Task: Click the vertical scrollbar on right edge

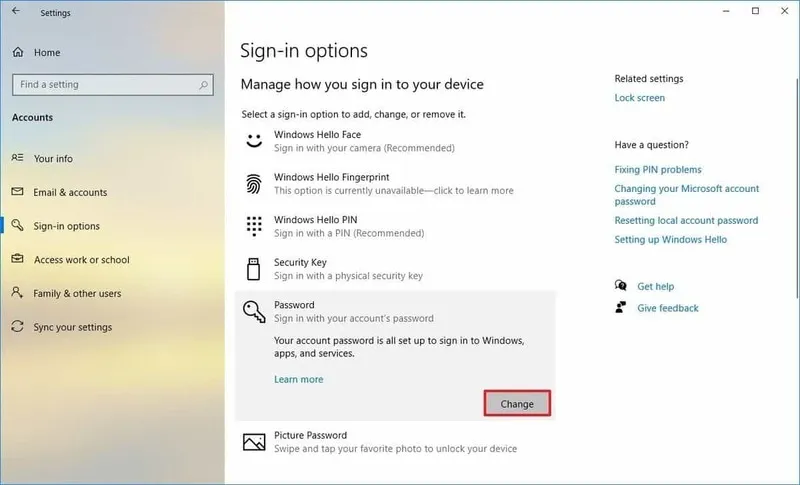Action: [797, 189]
